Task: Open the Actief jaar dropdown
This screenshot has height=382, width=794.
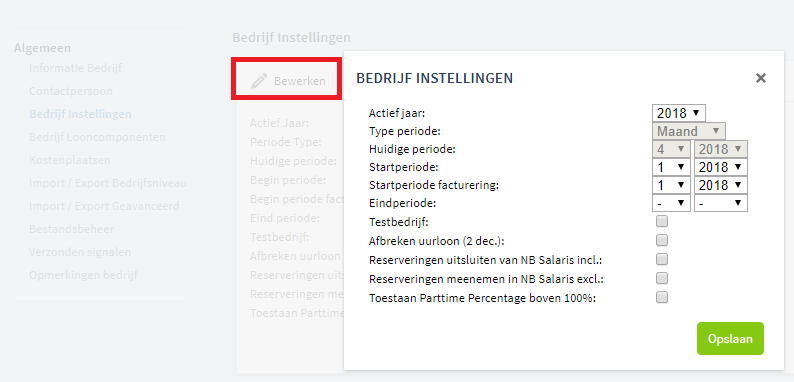Action: click(x=679, y=112)
